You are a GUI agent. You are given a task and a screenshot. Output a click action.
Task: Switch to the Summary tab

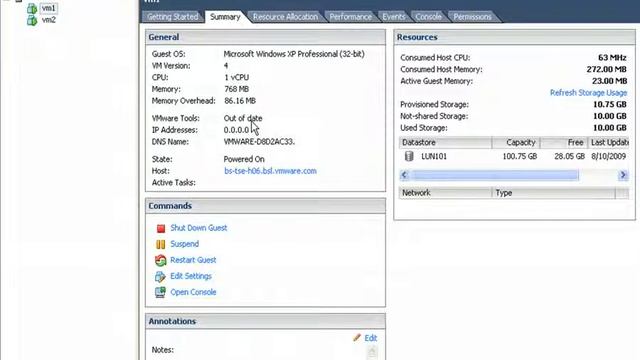tap(225, 17)
